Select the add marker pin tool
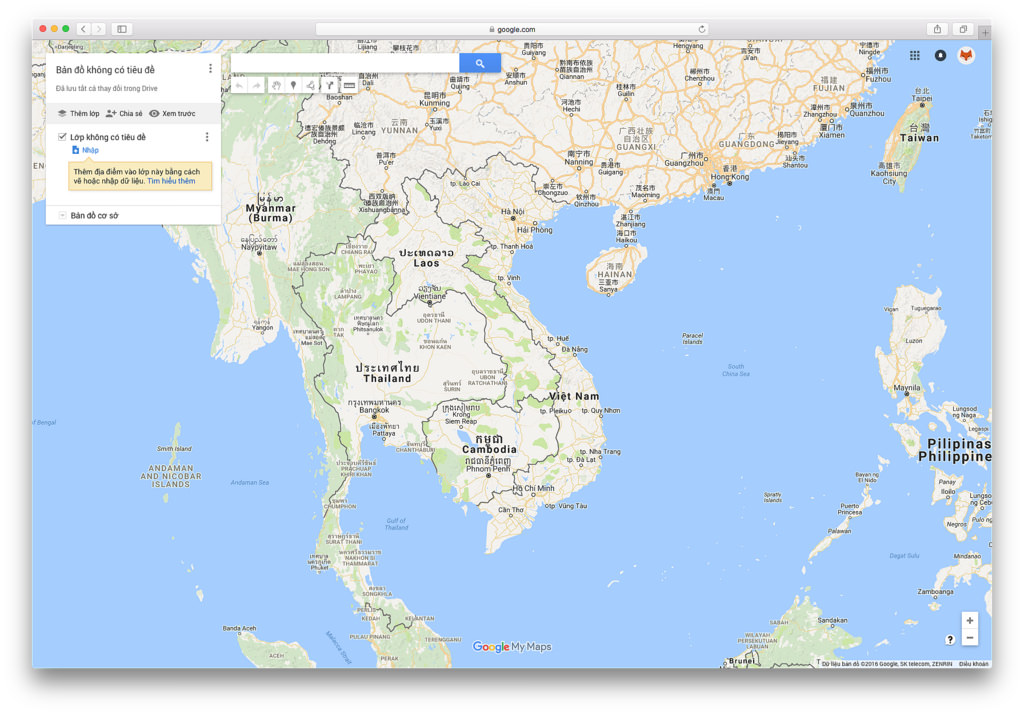 click(x=293, y=85)
